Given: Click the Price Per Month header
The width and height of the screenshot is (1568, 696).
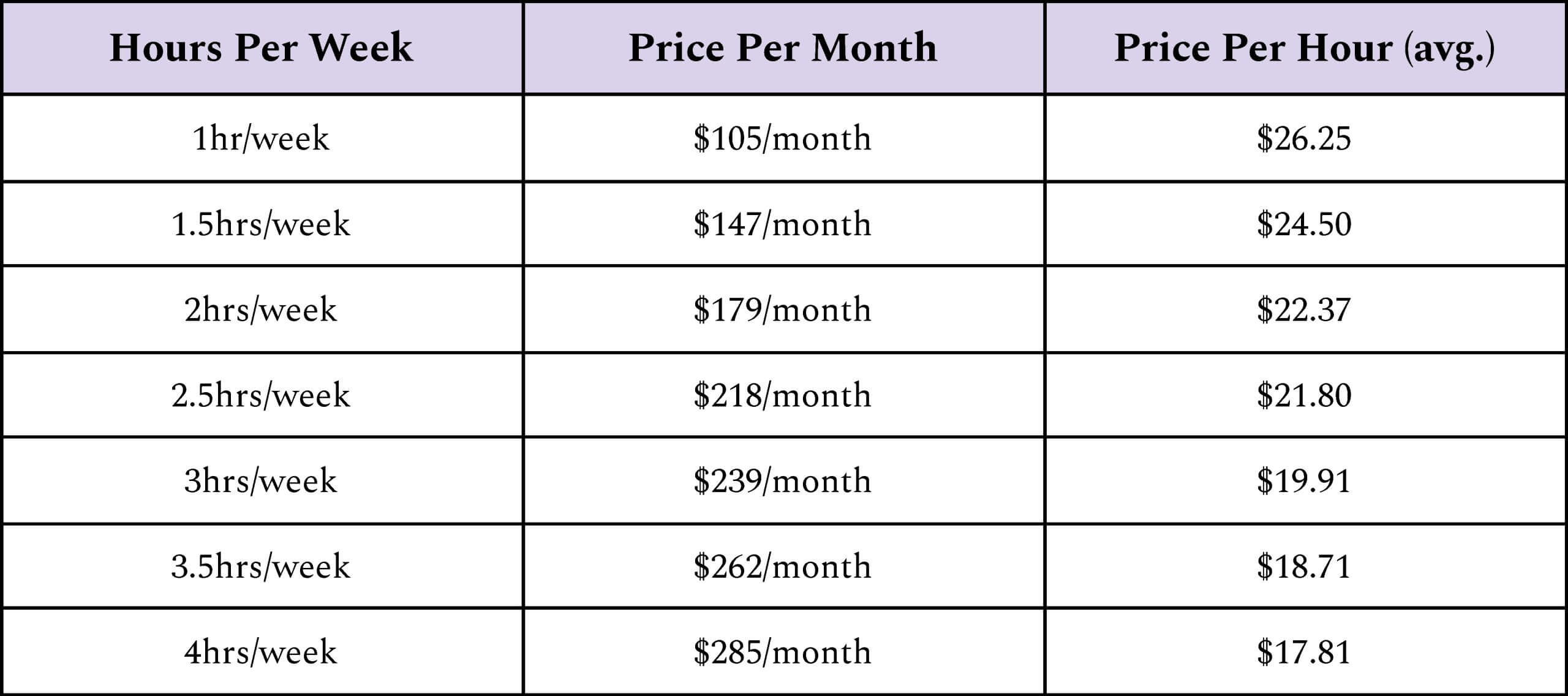Looking at the screenshot, I should pyautogui.click(x=783, y=48).
